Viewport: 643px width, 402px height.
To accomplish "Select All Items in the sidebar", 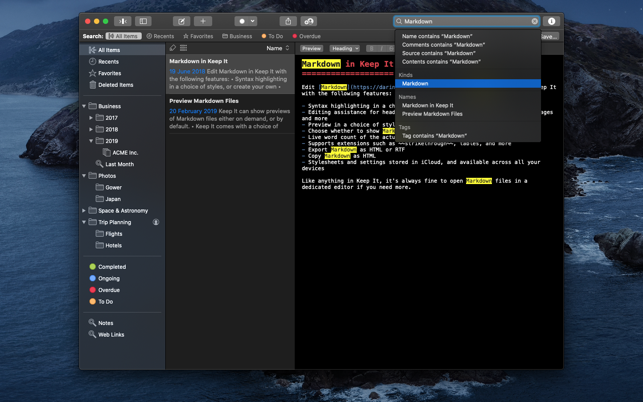I will click(x=122, y=50).
